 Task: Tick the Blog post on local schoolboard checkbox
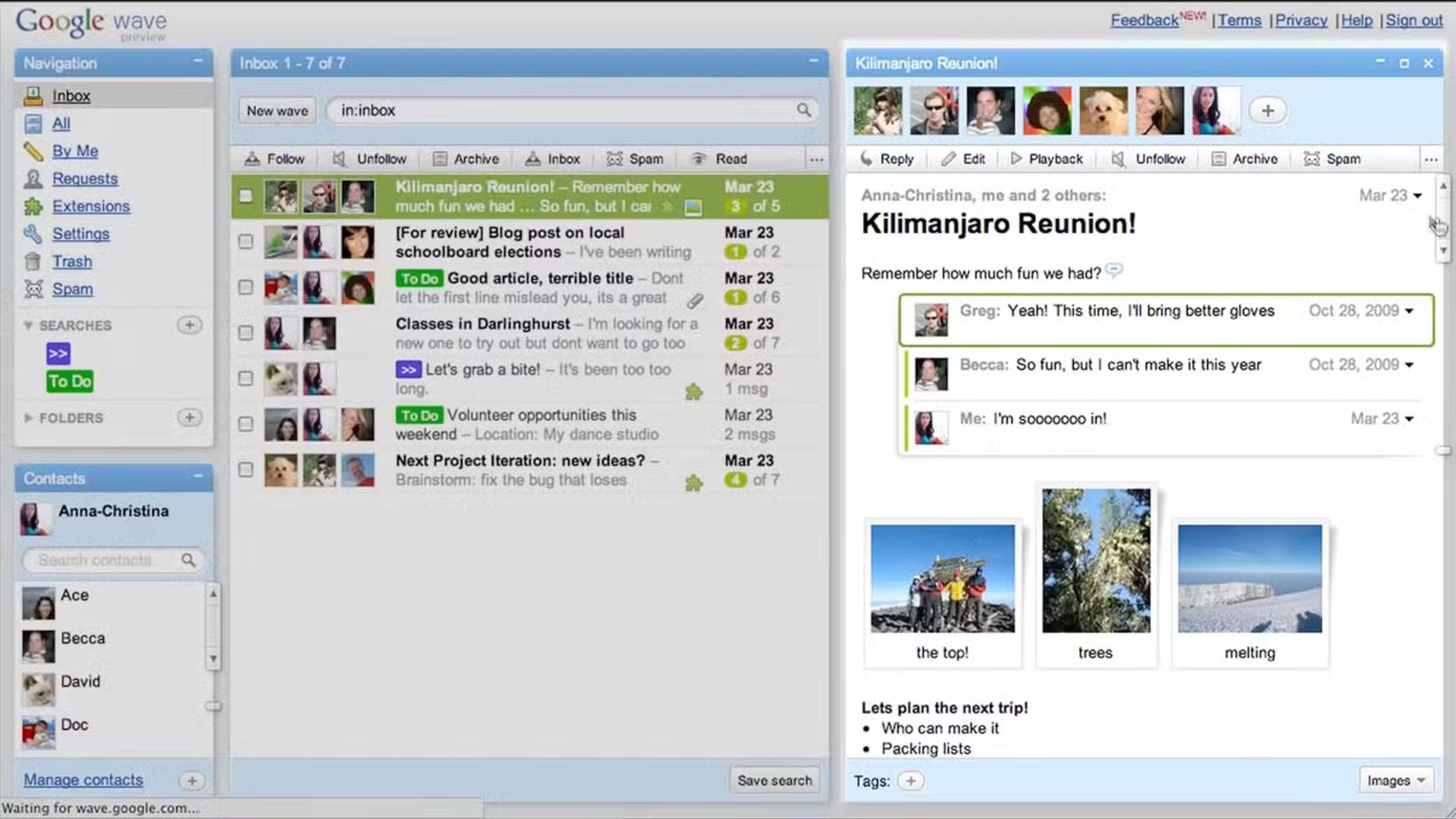[245, 242]
